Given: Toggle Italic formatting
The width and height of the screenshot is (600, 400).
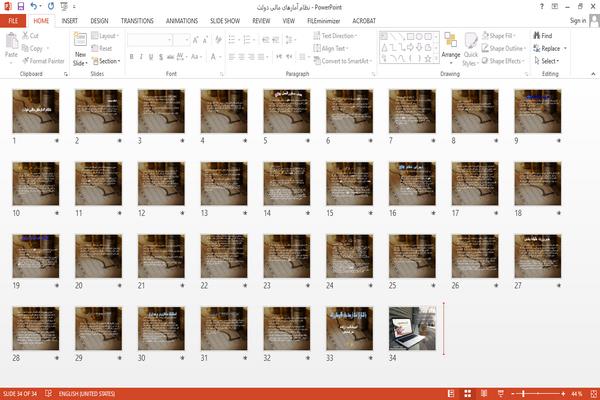Looking at the screenshot, I should click(141, 57).
